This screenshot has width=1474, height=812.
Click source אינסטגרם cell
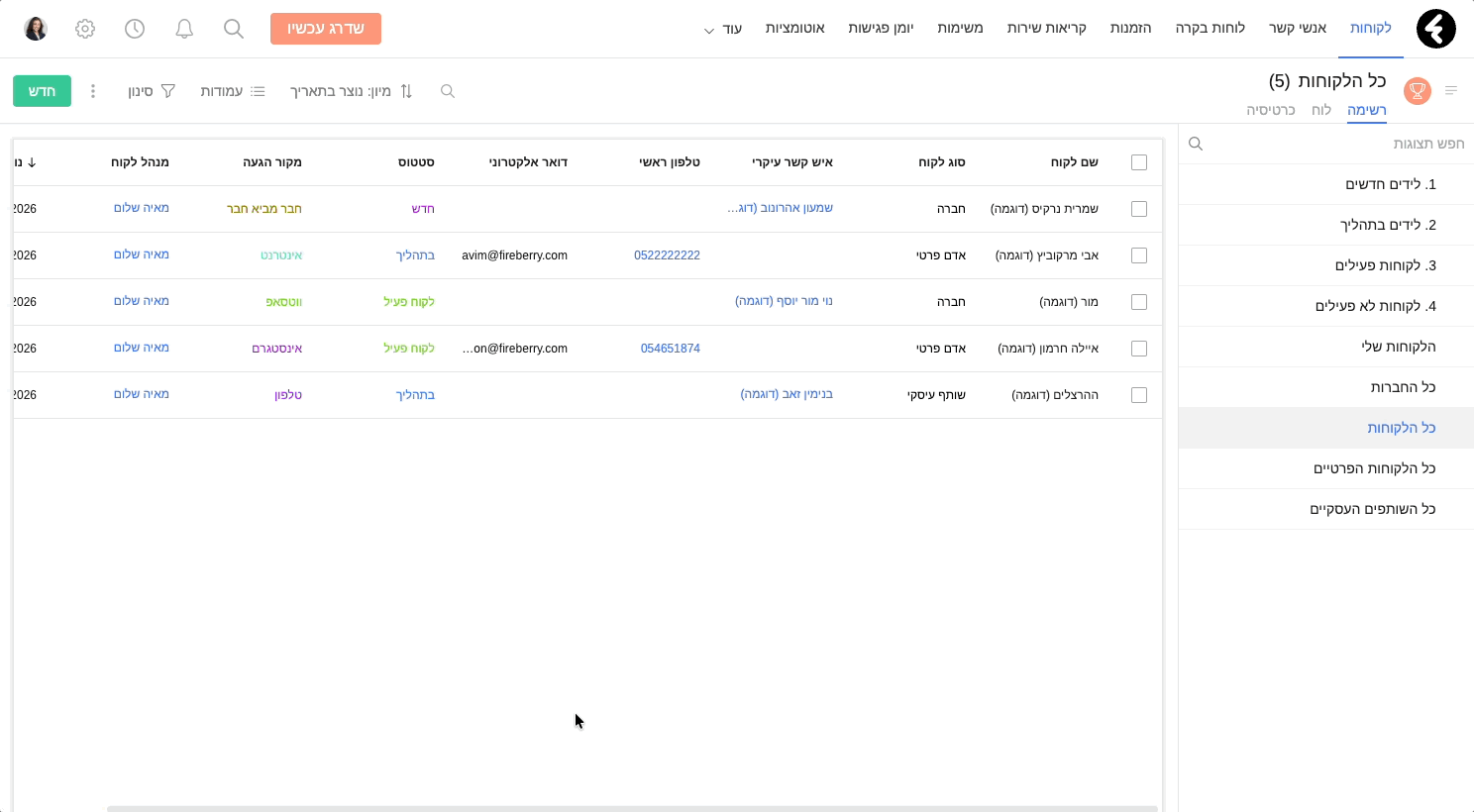[277, 349]
